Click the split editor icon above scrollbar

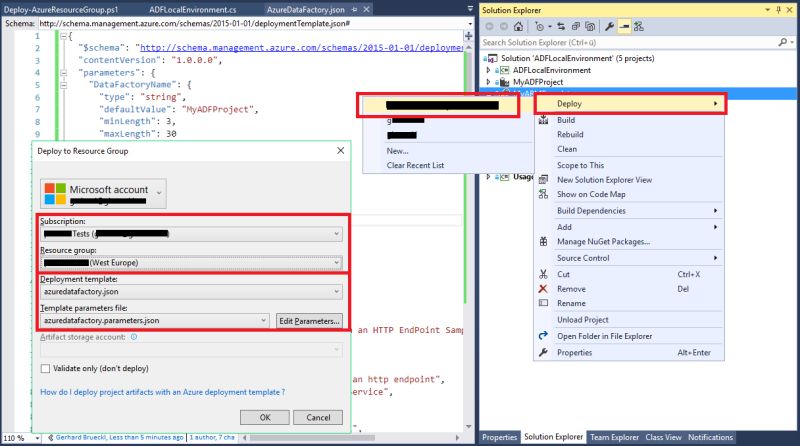pos(468,36)
